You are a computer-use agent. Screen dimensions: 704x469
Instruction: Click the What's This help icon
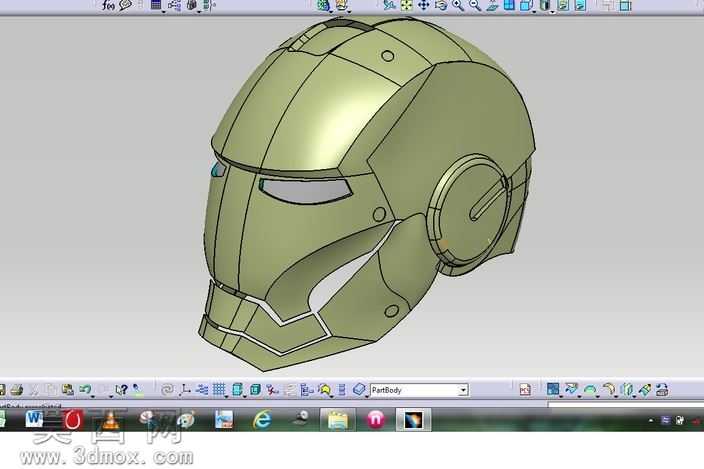(x=121, y=390)
